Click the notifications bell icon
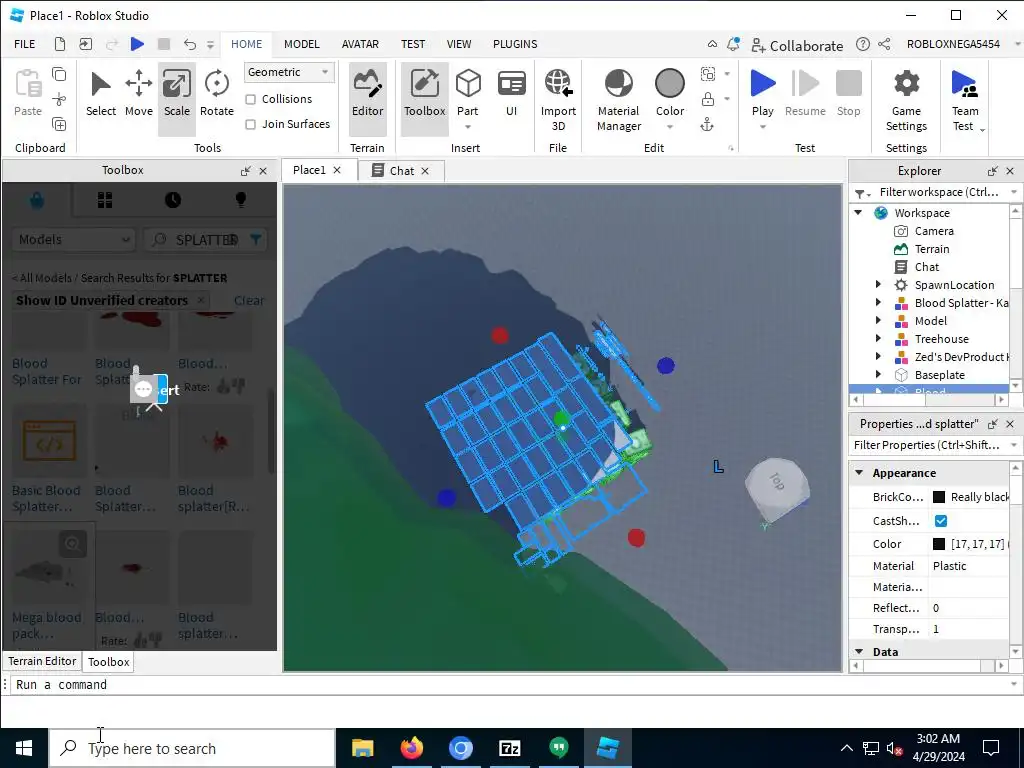The width and height of the screenshot is (1024, 768). click(x=733, y=44)
